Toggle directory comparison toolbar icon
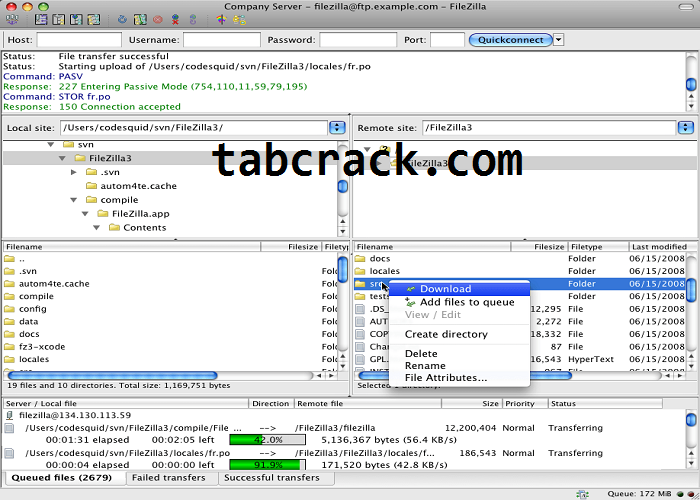700x500 pixels. (x=240, y=20)
